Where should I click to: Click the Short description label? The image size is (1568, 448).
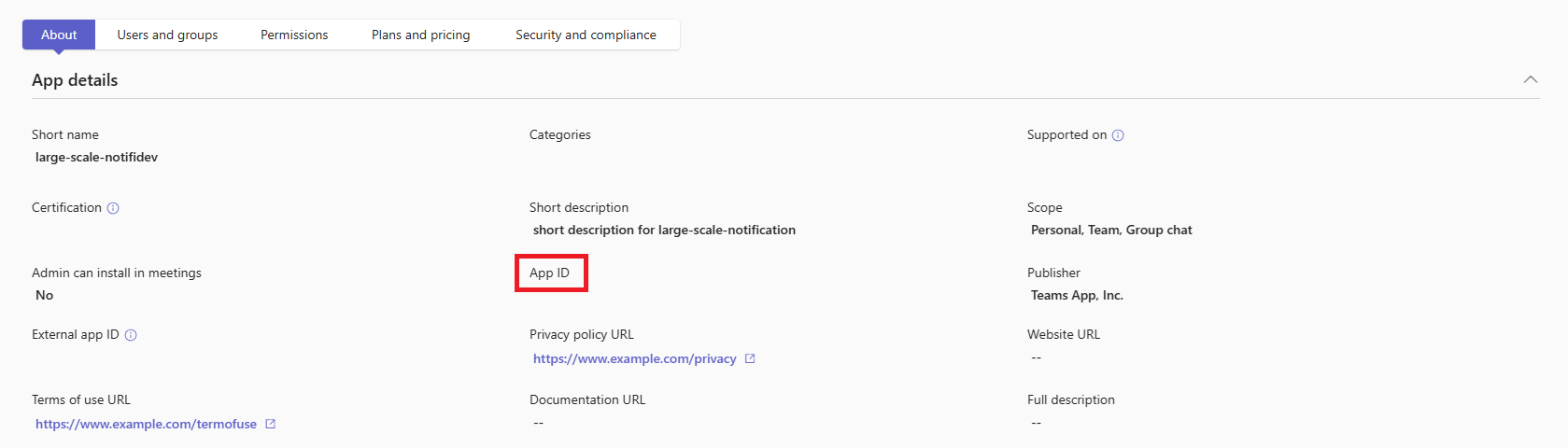(x=579, y=207)
